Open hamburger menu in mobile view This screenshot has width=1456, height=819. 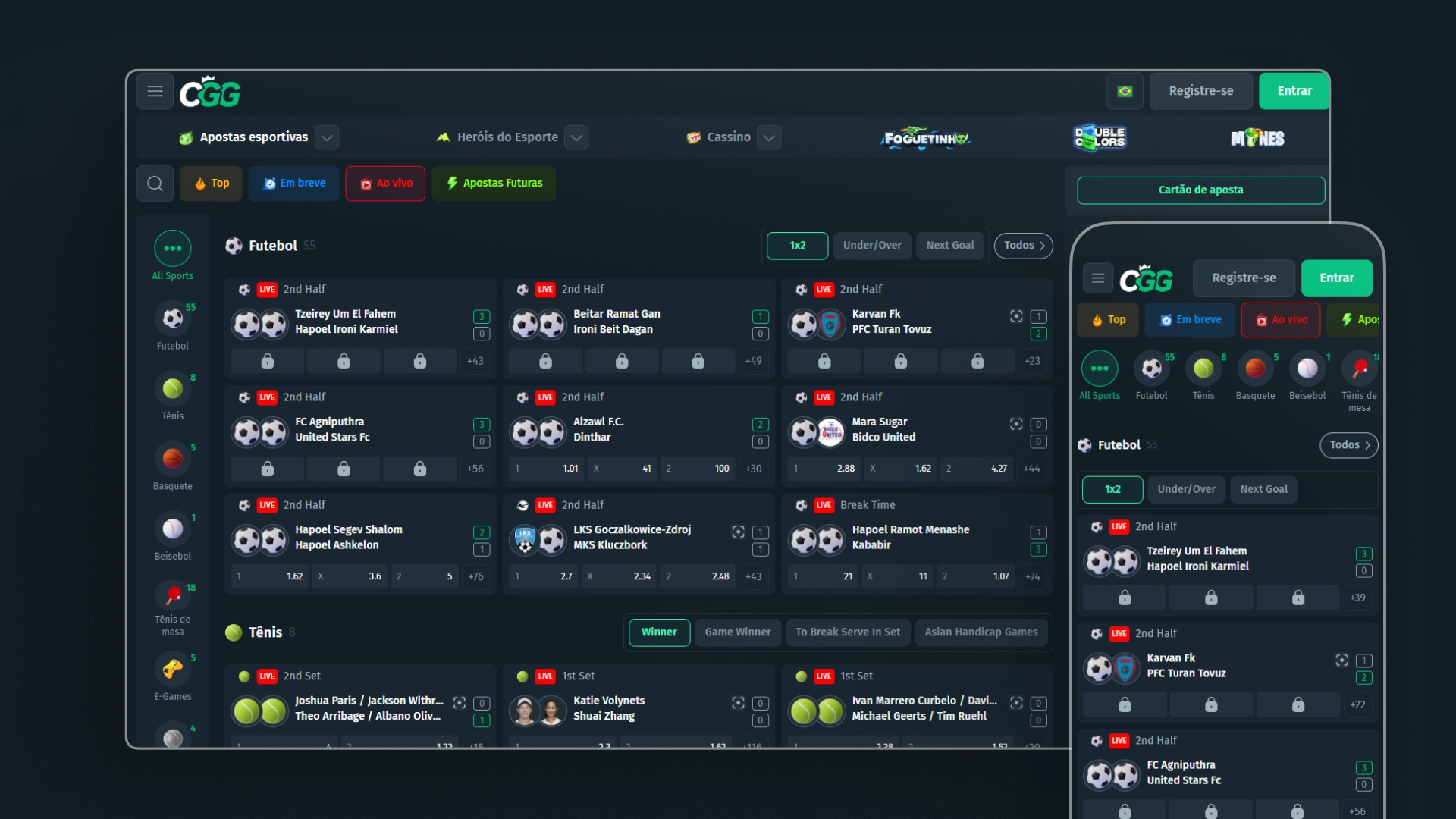click(1098, 278)
